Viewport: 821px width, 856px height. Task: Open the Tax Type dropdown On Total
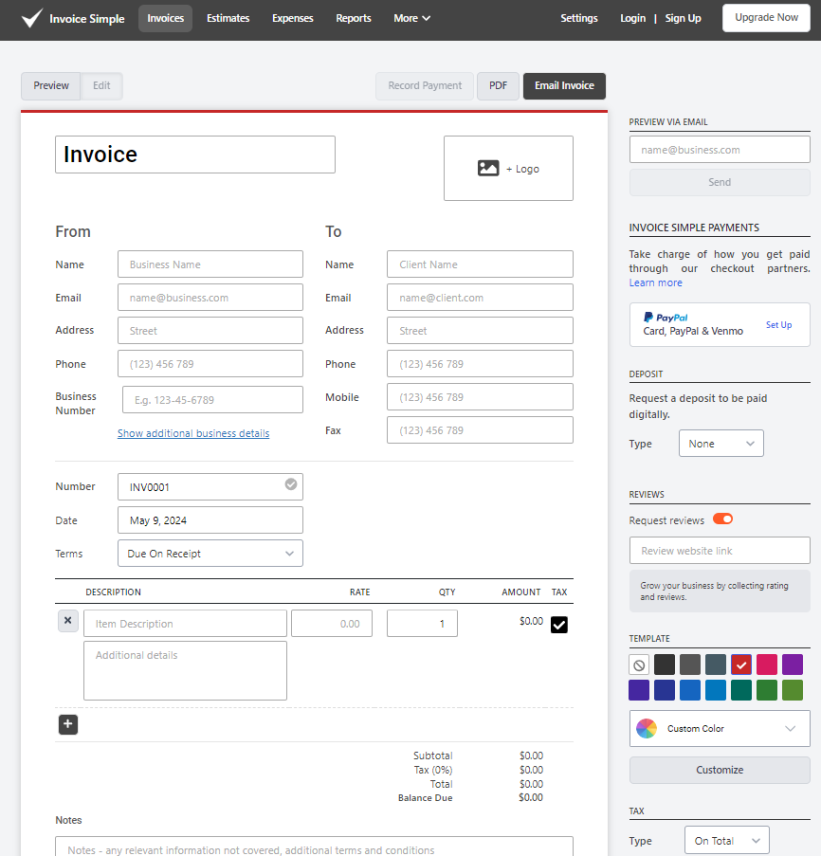point(726,841)
